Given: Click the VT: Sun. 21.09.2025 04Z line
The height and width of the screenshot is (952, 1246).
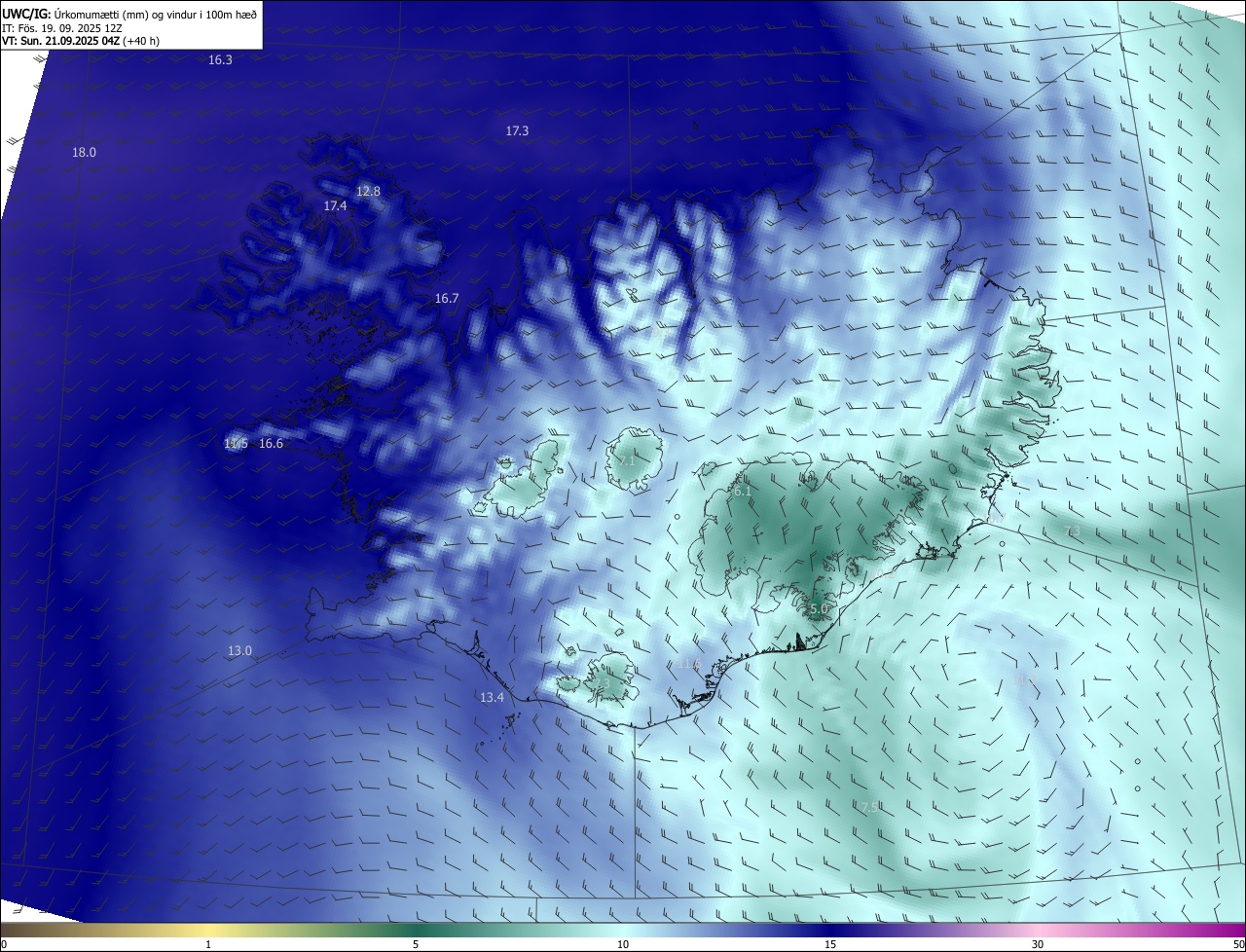Looking at the screenshot, I should [81, 42].
